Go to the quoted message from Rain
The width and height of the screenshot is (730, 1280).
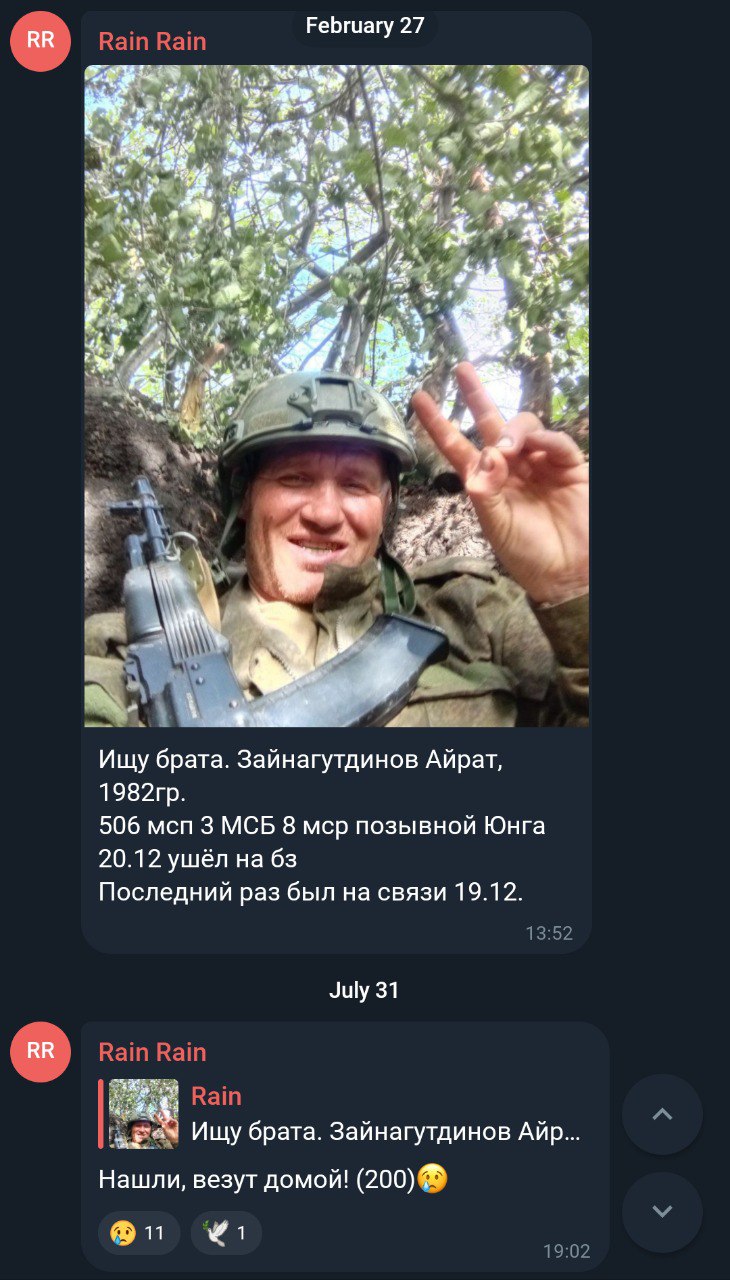click(x=340, y=1114)
